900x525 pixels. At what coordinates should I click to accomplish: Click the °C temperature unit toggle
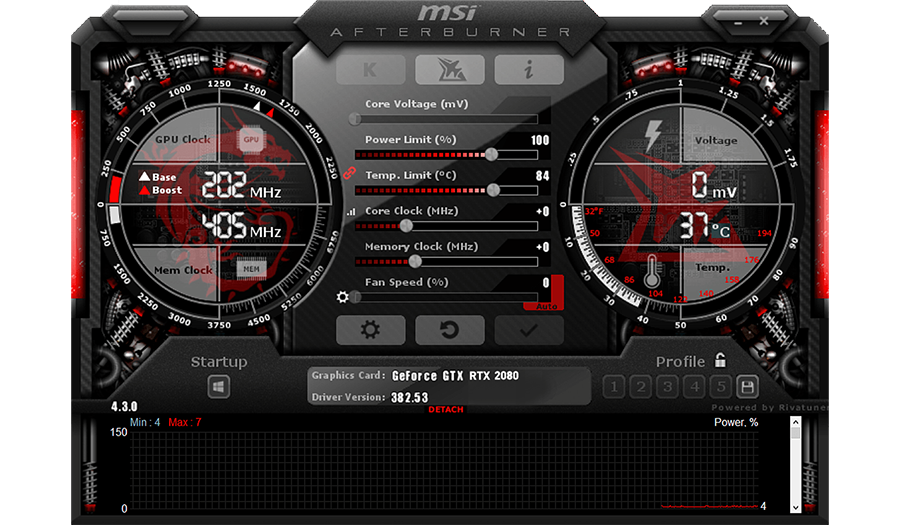pyautogui.click(x=721, y=231)
